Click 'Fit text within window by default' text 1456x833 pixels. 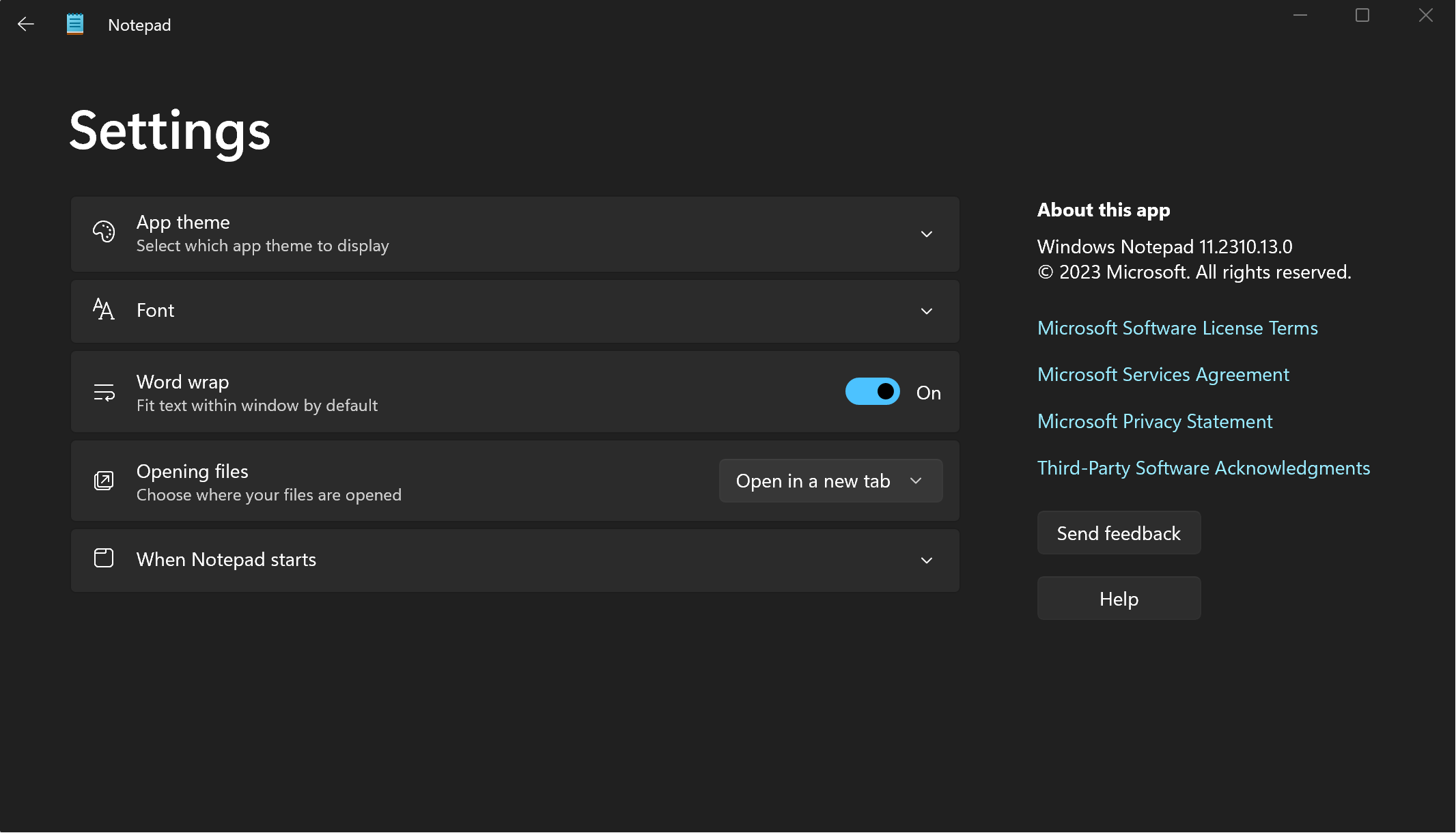[x=257, y=406]
